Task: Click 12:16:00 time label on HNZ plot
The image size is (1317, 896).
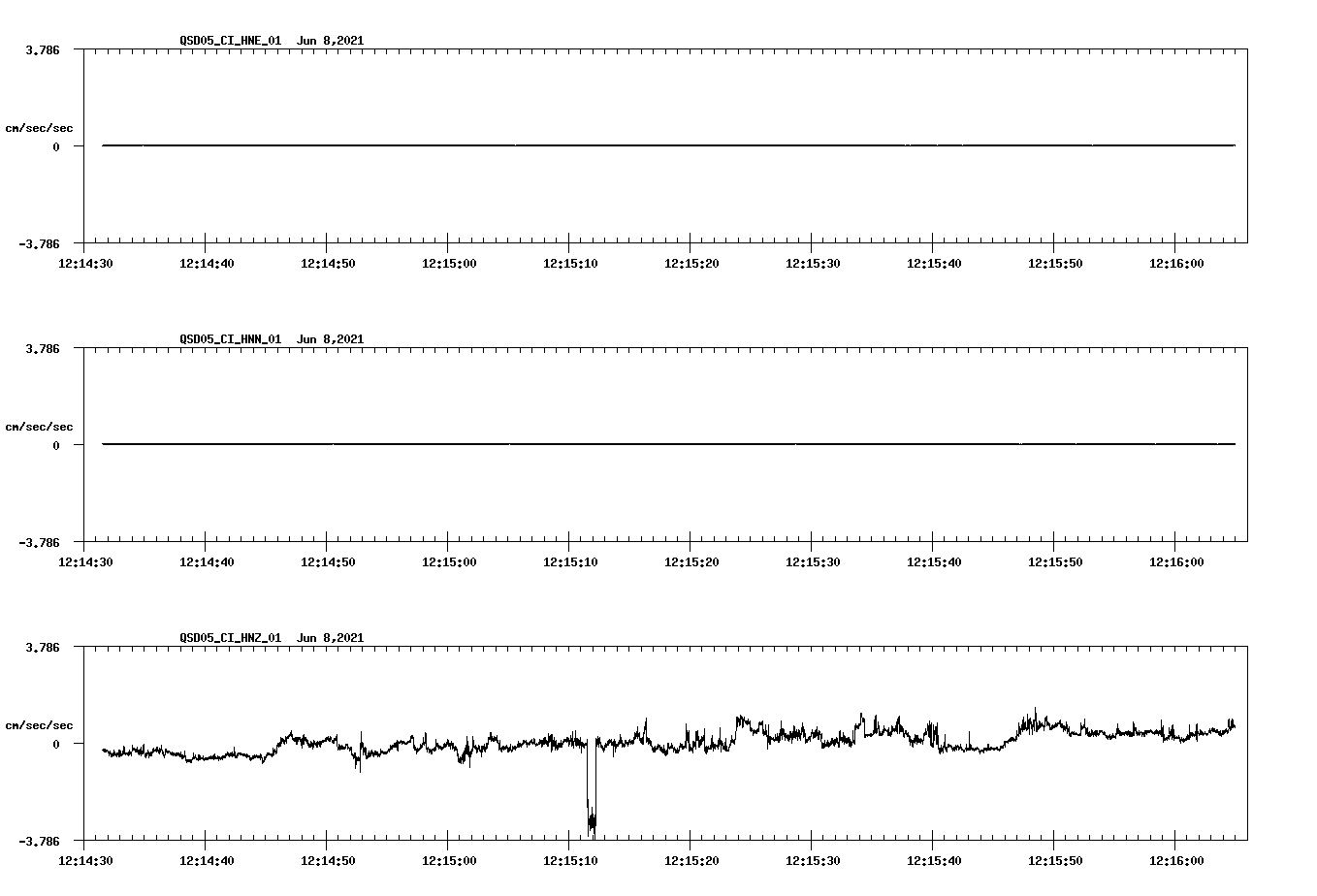Action: [1175, 861]
